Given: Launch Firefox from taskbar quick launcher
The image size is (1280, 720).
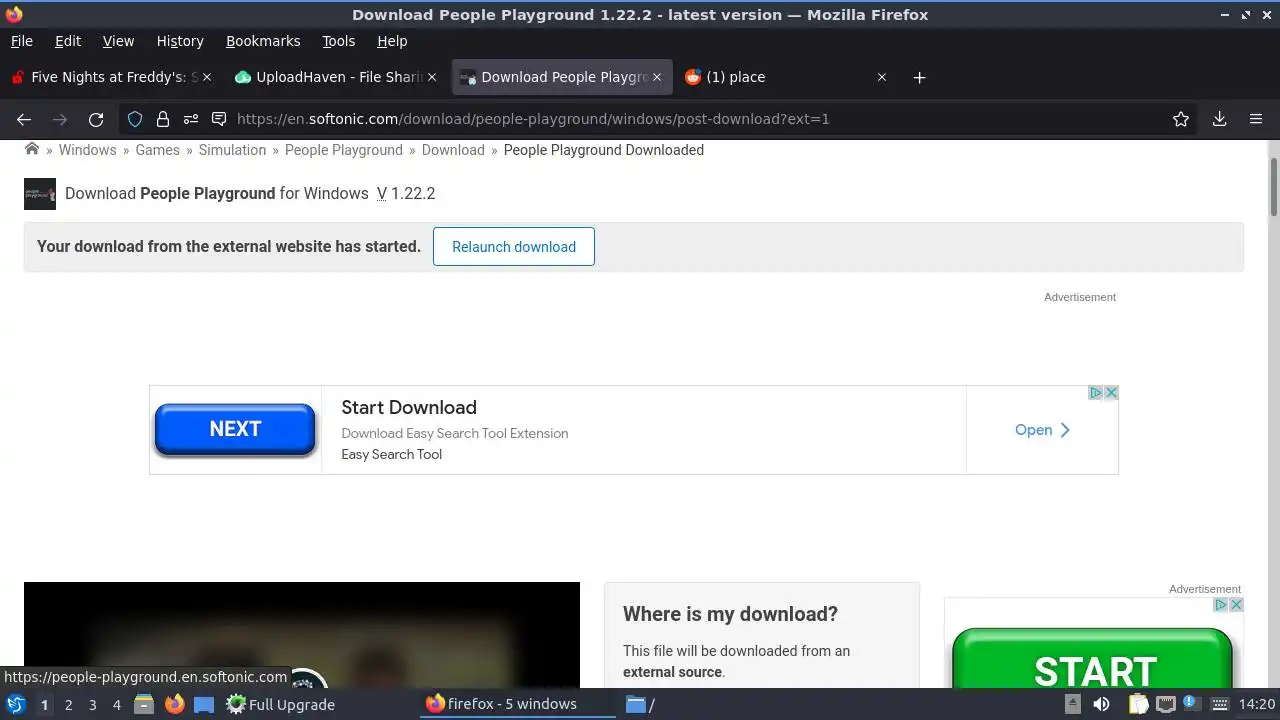Looking at the screenshot, I should tap(174, 704).
